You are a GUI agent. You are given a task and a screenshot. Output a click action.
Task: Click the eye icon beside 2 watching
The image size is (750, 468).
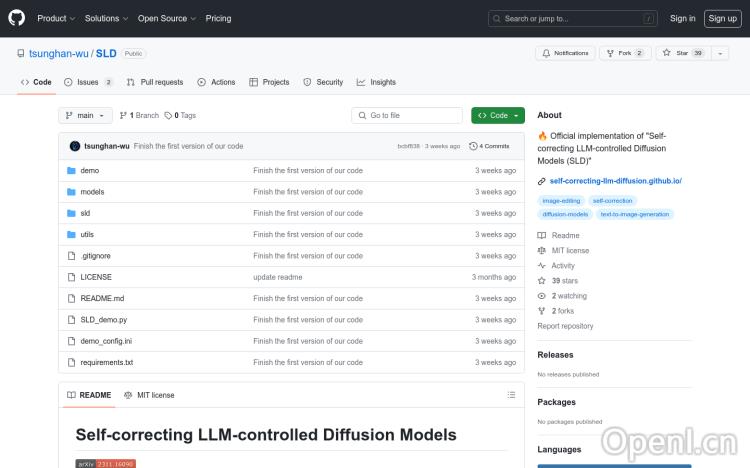pos(541,296)
